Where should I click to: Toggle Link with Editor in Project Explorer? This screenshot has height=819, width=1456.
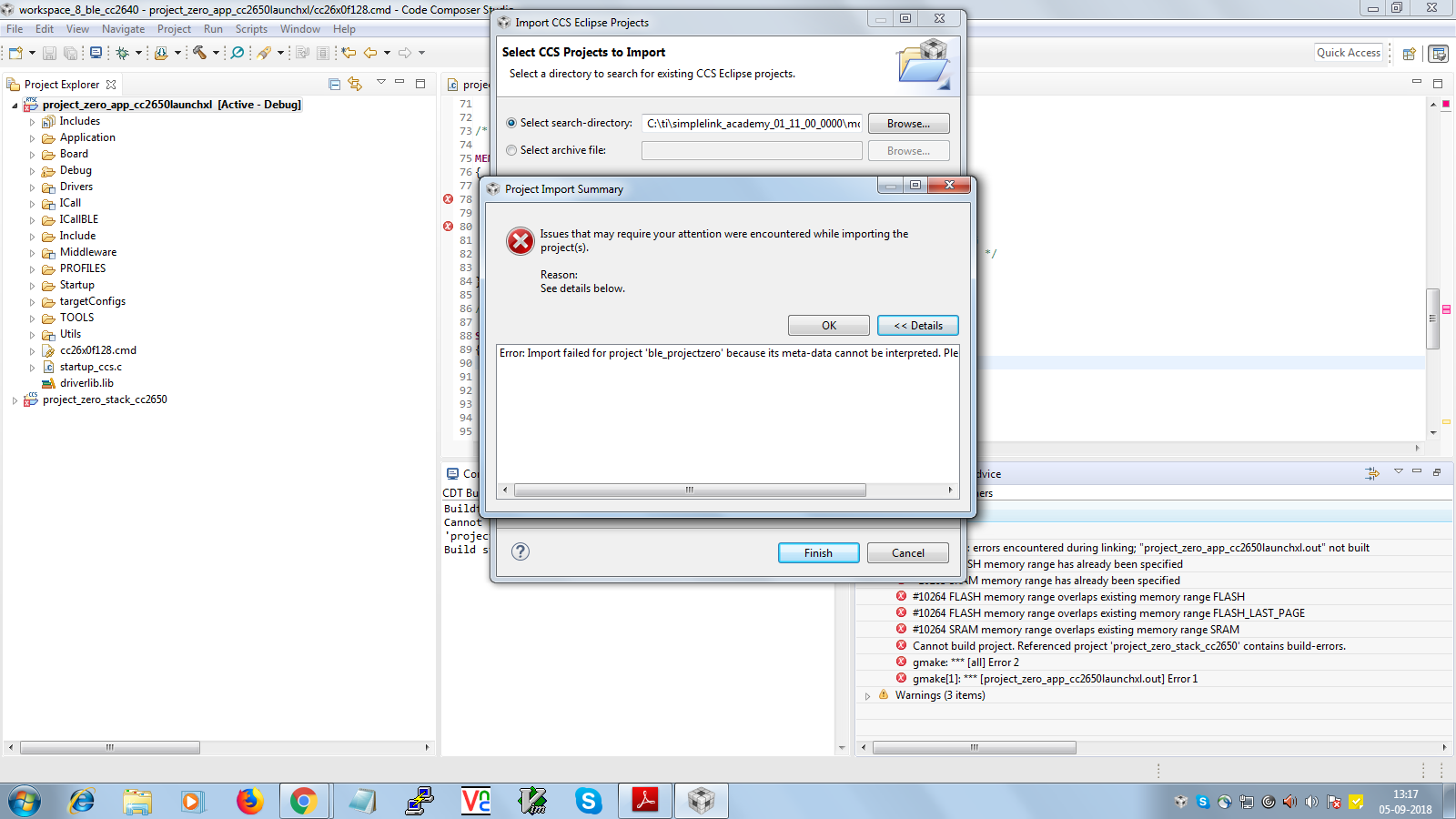click(355, 85)
